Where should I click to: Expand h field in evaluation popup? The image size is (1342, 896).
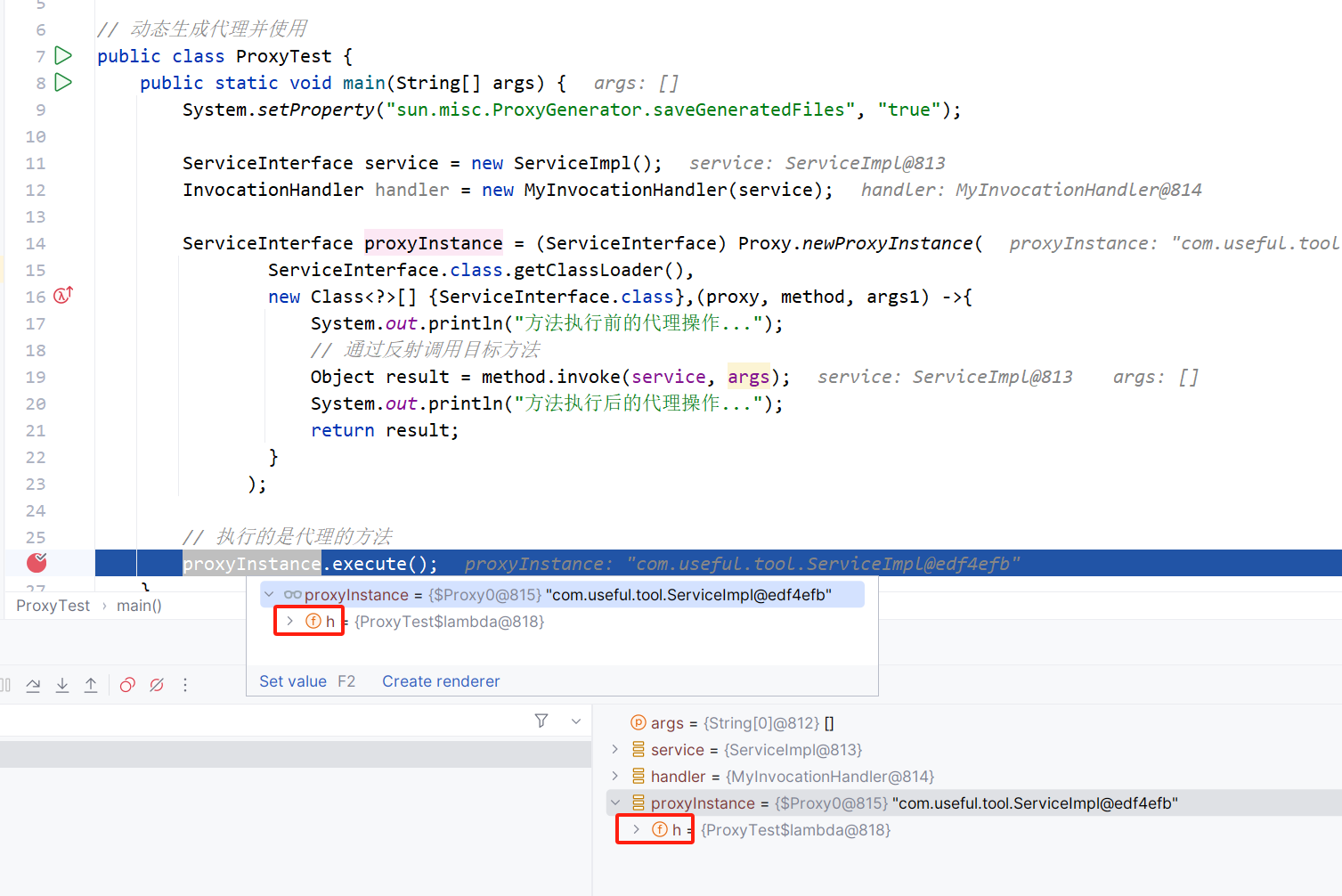click(x=289, y=621)
